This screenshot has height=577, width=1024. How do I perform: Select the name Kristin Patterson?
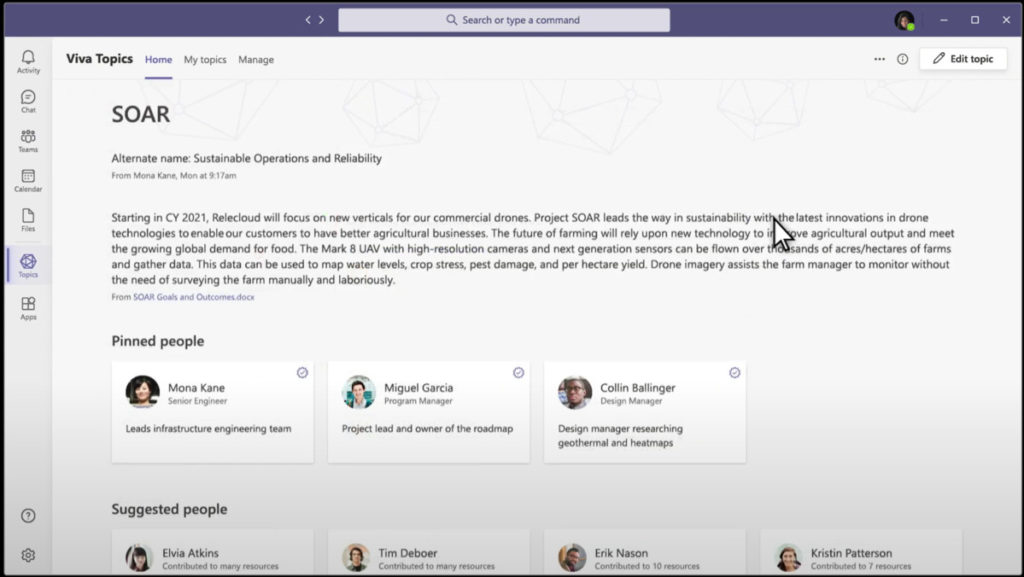[852, 553]
